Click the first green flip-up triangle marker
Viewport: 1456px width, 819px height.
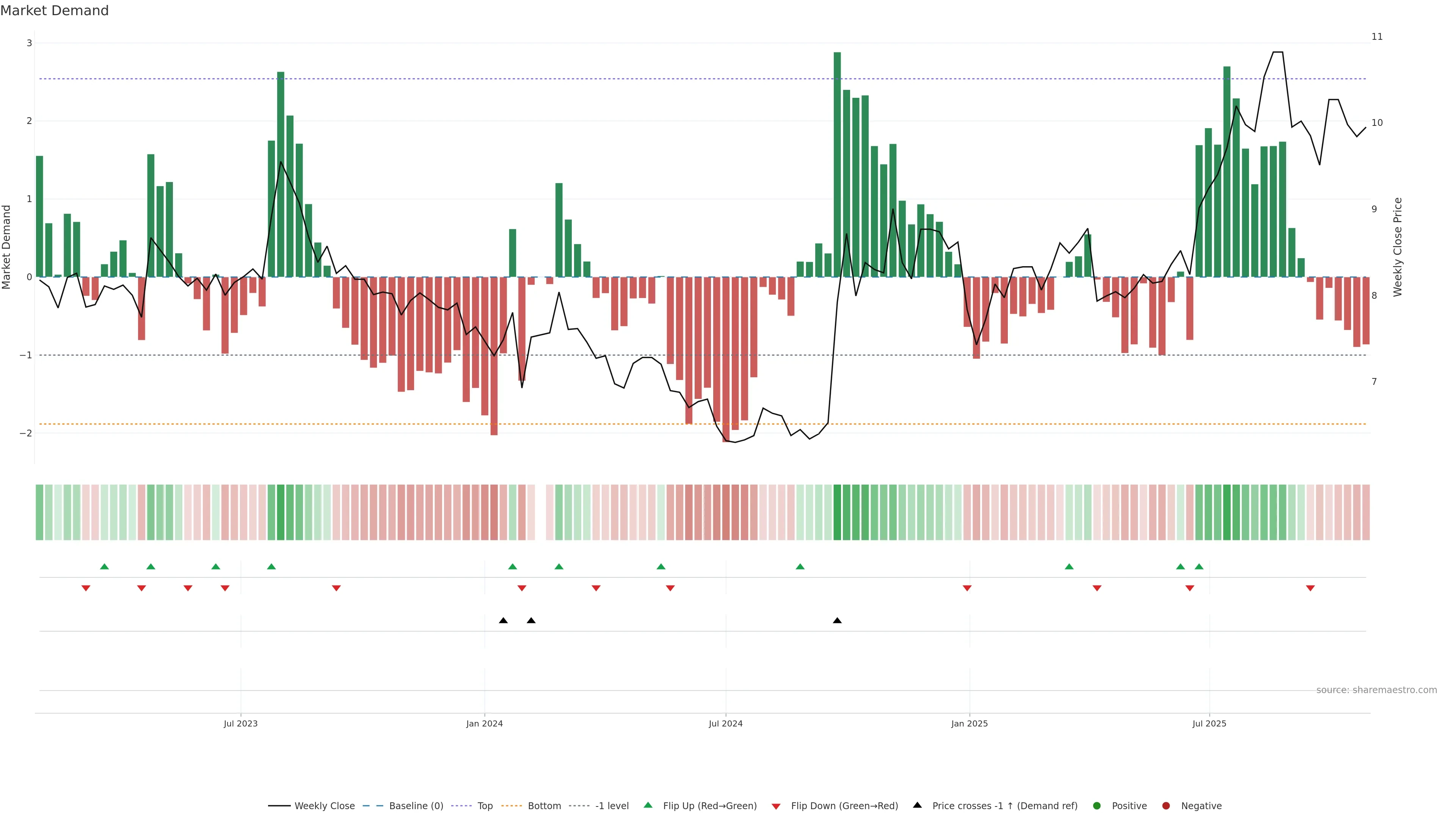[x=104, y=566]
